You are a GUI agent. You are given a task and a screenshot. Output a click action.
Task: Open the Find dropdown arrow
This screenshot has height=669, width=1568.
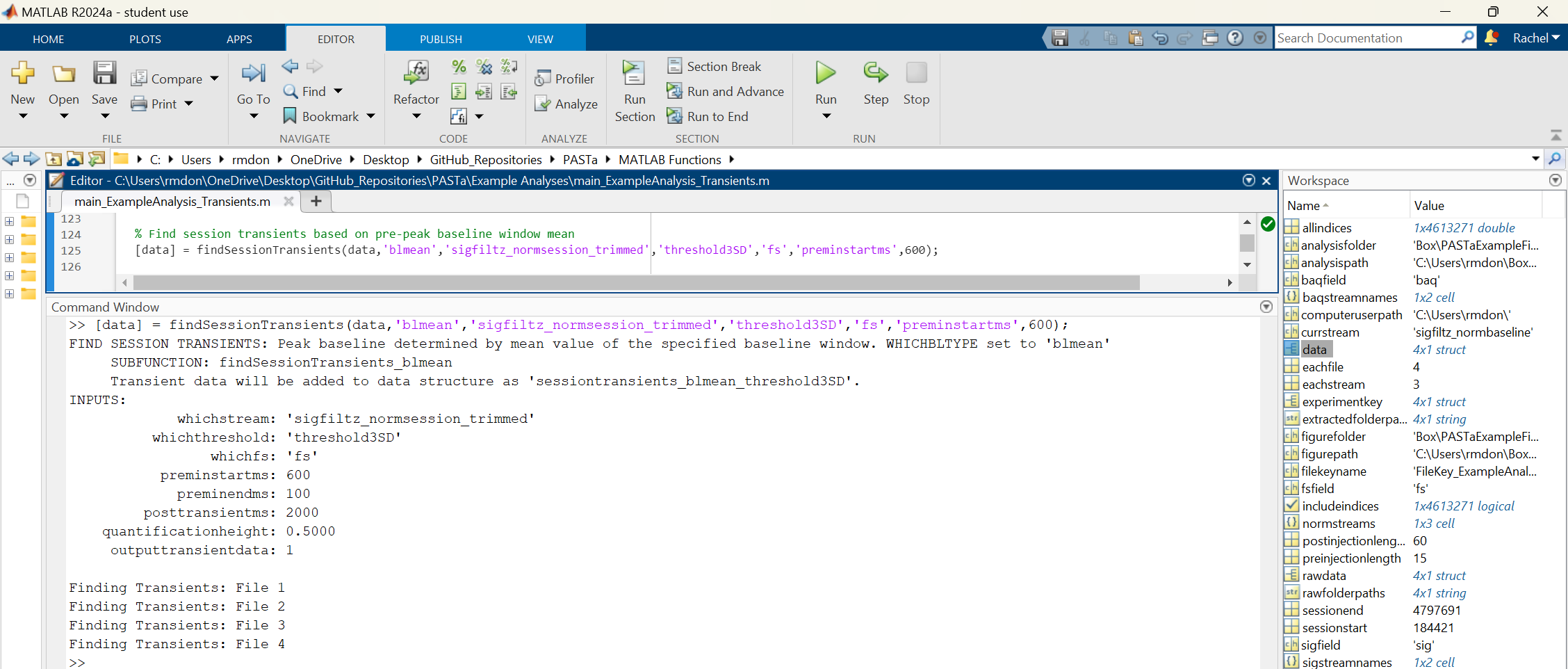[x=338, y=91]
